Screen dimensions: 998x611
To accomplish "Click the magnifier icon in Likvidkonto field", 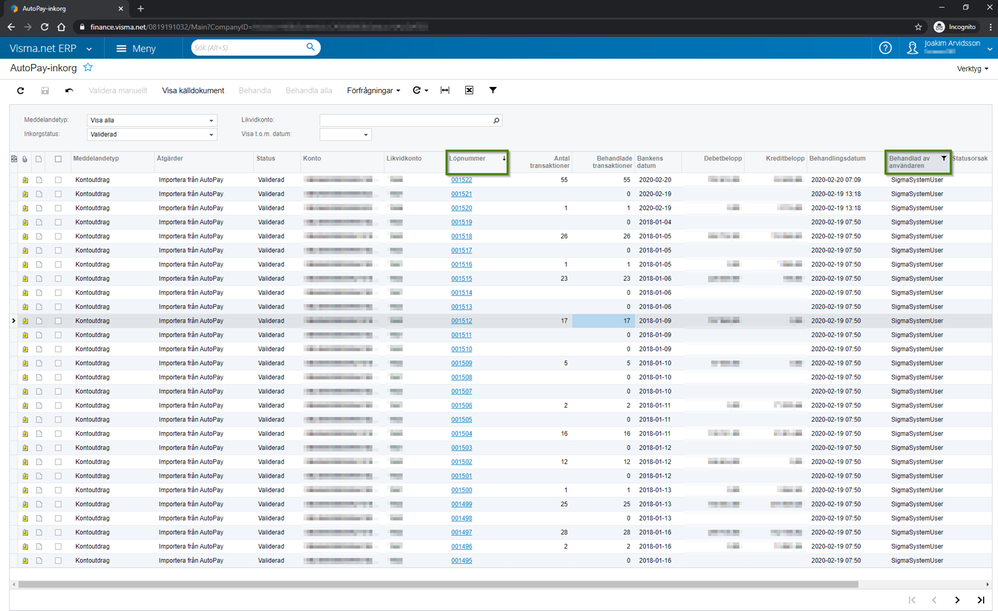I will point(496,121).
